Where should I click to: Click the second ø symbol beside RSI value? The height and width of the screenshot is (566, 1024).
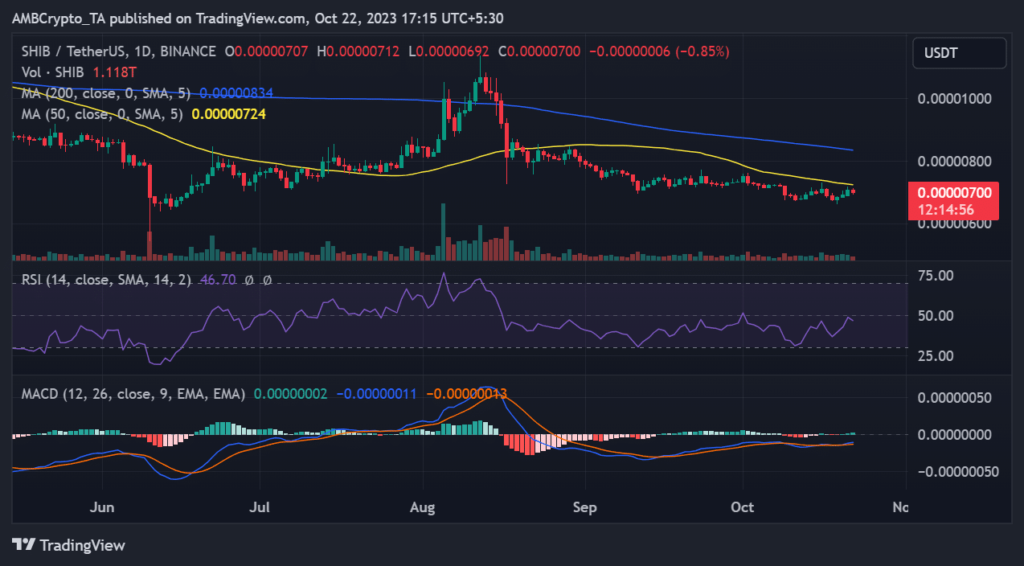(x=268, y=282)
